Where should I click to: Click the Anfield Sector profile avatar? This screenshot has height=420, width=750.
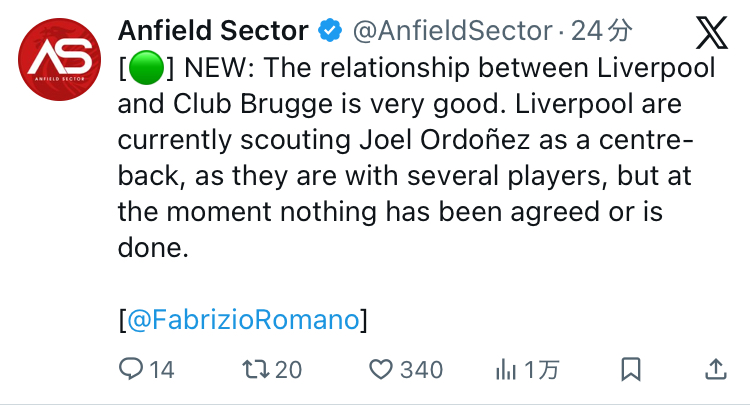point(59,63)
